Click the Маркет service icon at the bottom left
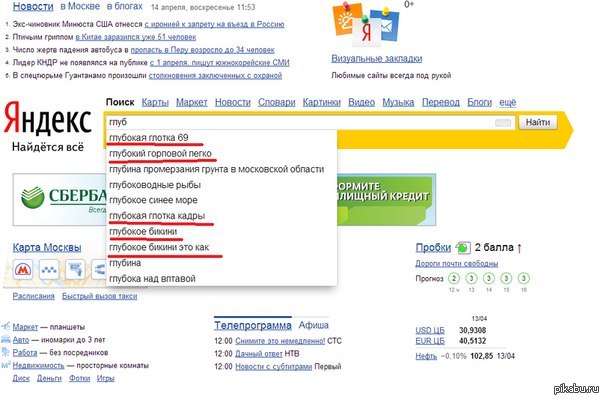 tap(5, 327)
